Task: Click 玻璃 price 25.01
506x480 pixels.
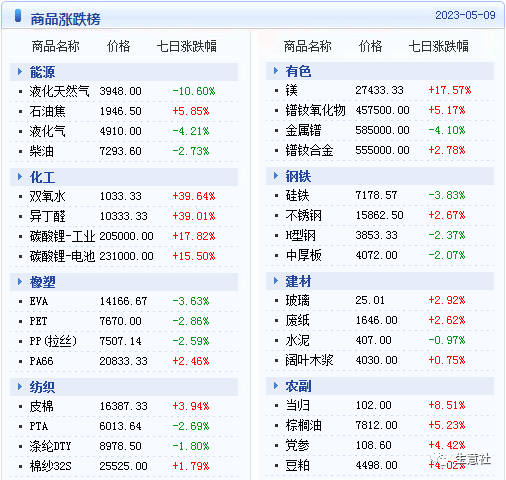Action: click(370, 300)
